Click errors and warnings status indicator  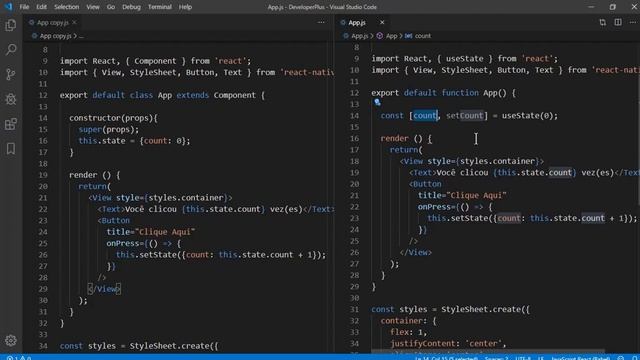click(x=19, y=358)
